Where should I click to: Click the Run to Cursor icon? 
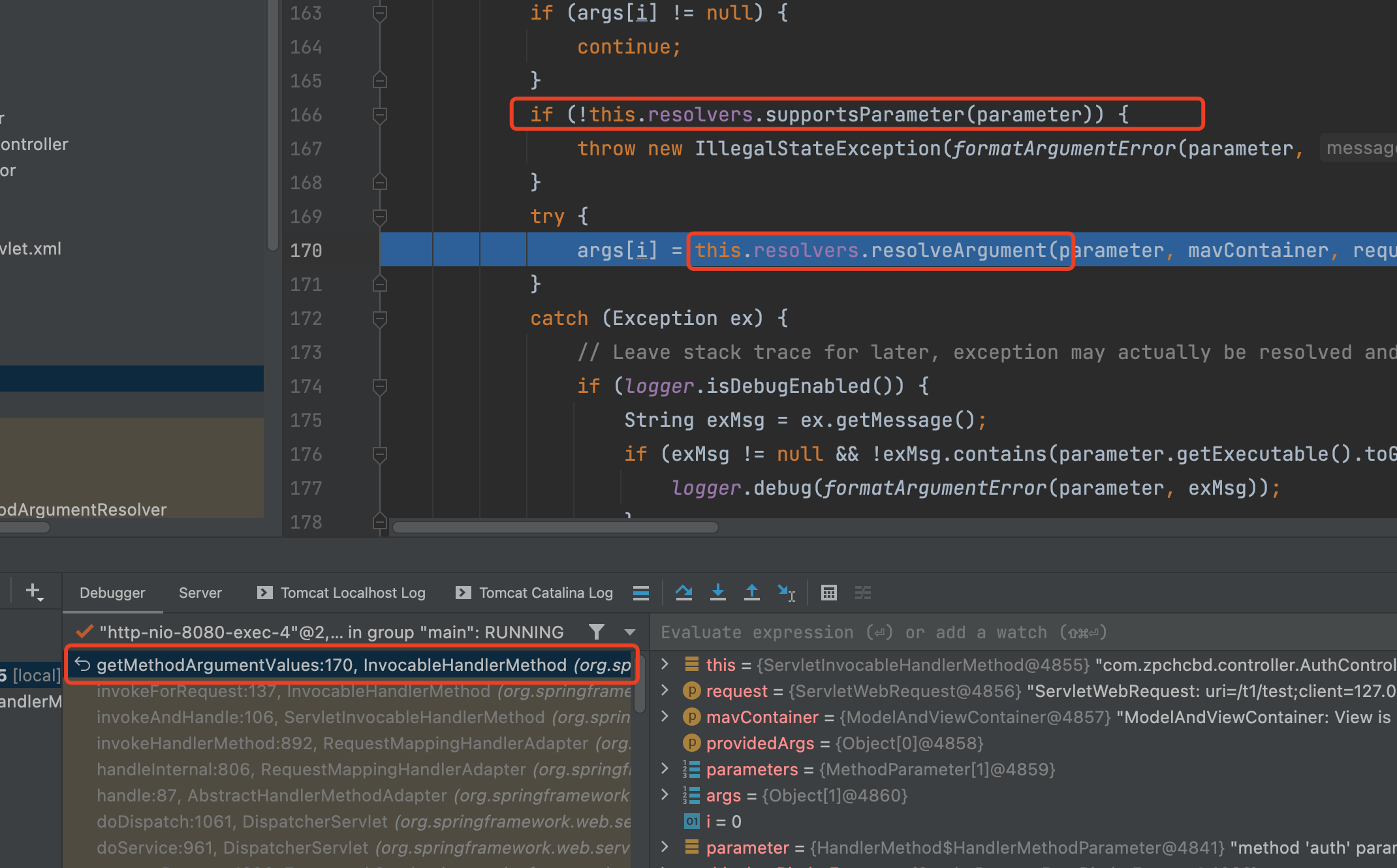point(786,593)
